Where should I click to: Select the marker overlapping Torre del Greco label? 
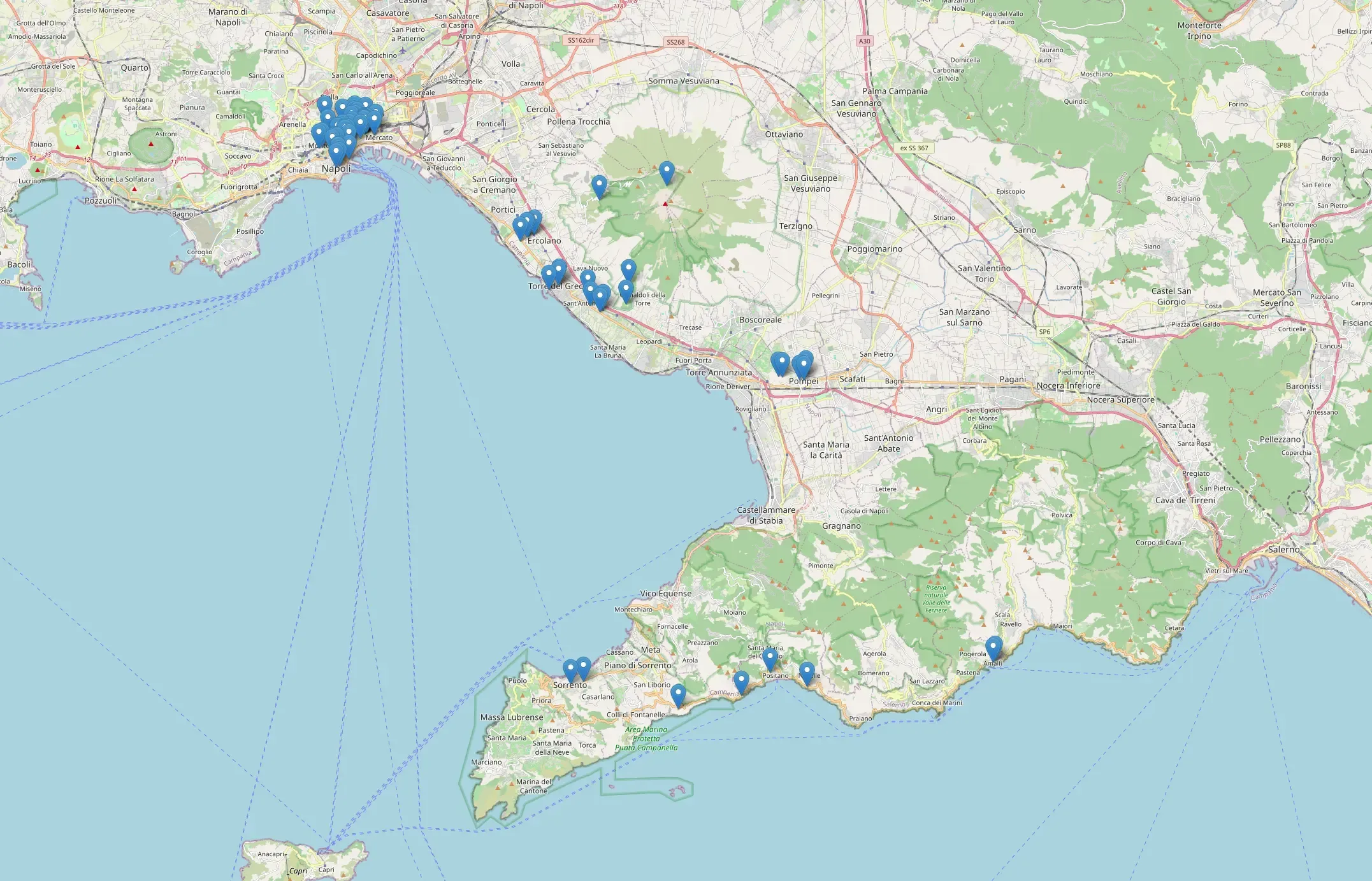click(549, 276)
